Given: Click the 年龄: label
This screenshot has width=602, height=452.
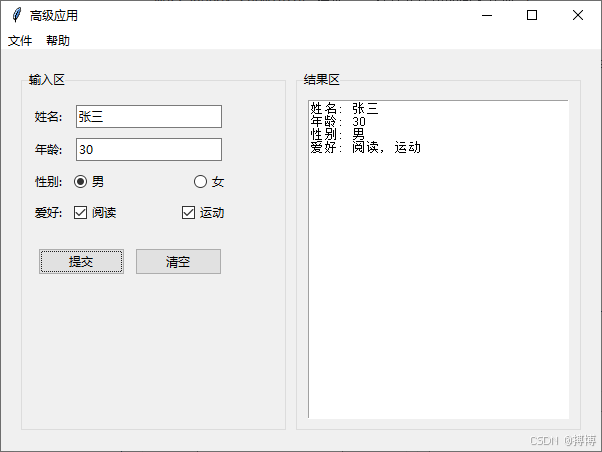Looking at the screenshot, I should click(48, 149).
